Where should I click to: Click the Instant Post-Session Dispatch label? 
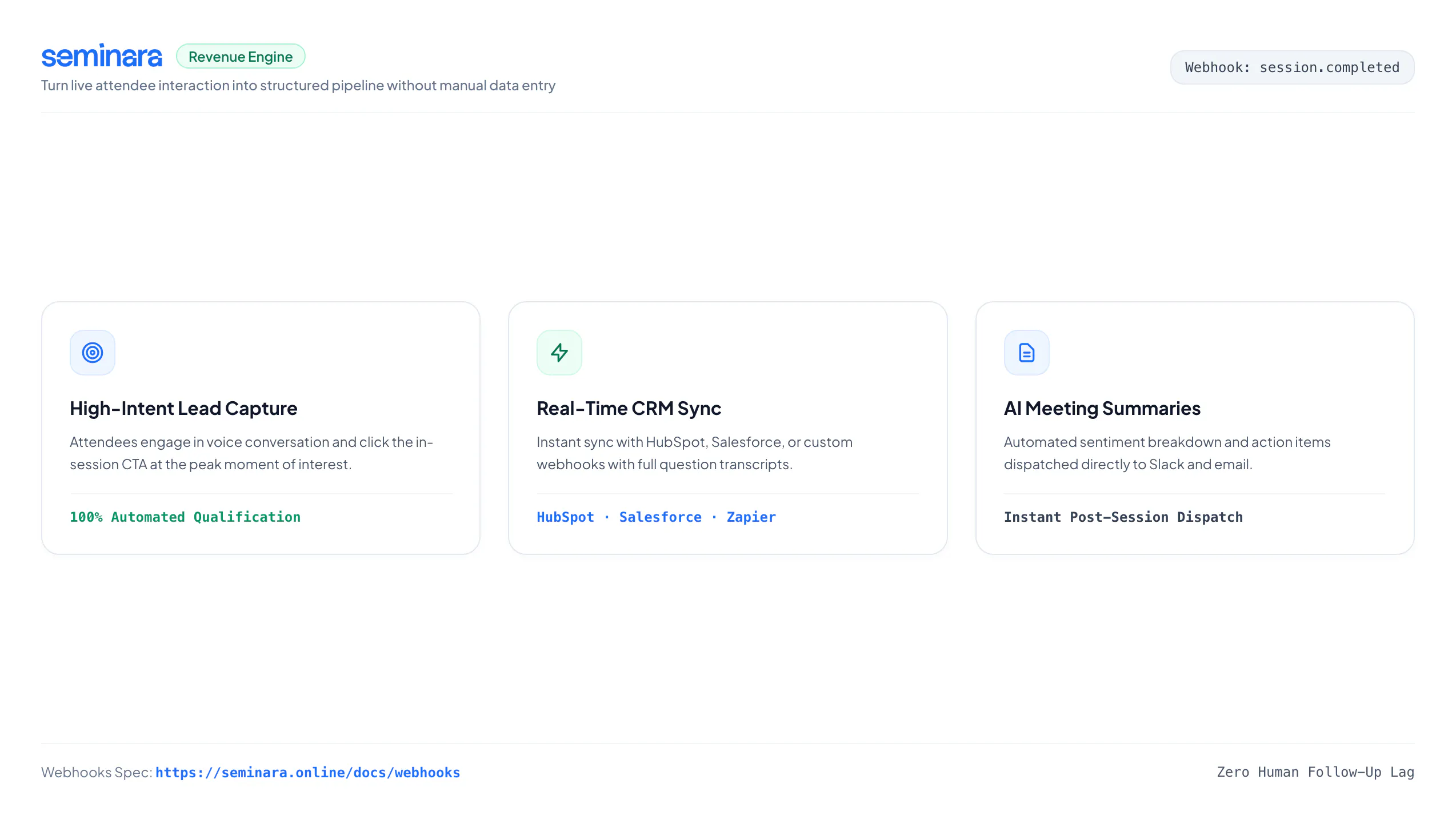(1123, 517)
